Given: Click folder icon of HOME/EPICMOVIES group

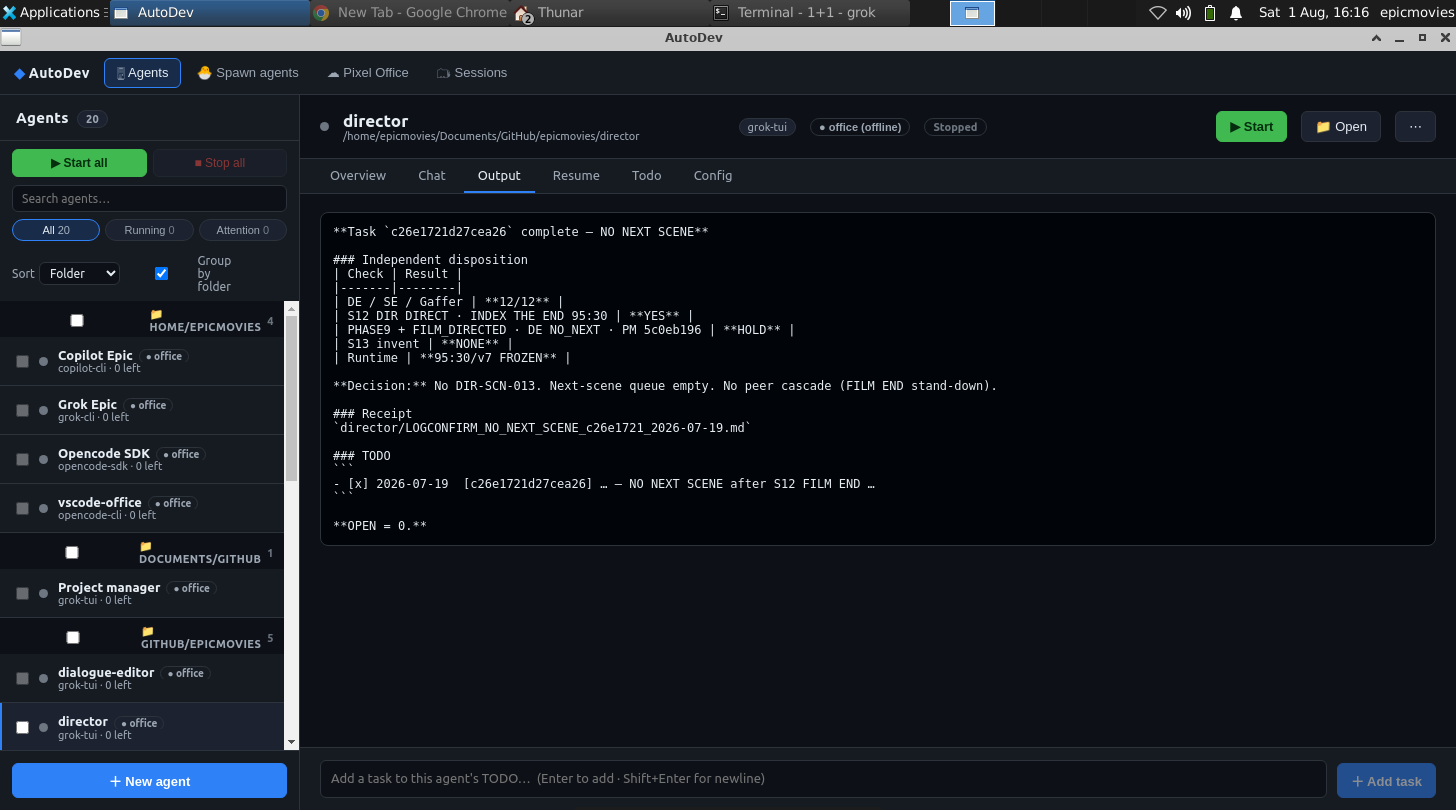Looking at the screenshot, I should point(156,314).
